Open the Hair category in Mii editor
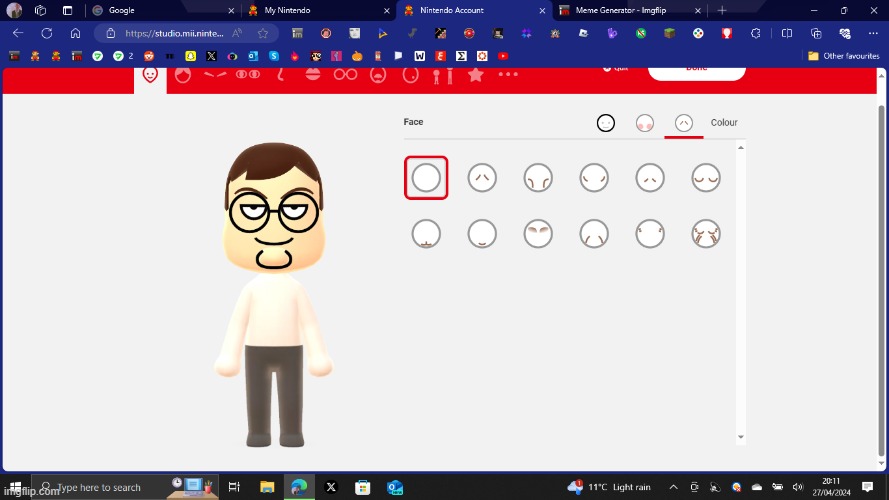Viewport: 889px width, 500px height. [x=183, y=75]
